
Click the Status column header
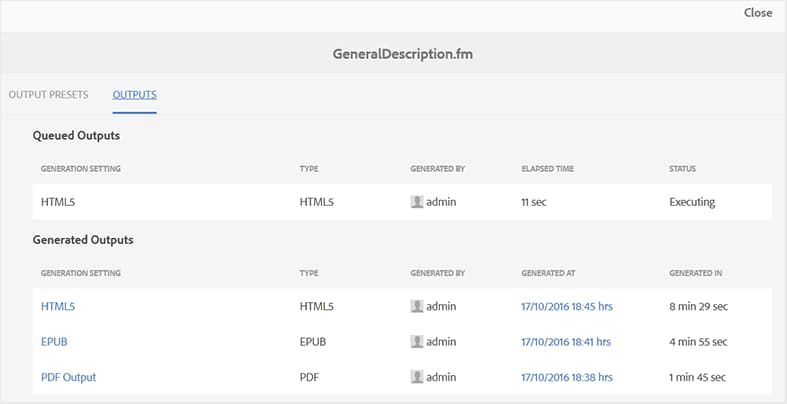(682, 169)
